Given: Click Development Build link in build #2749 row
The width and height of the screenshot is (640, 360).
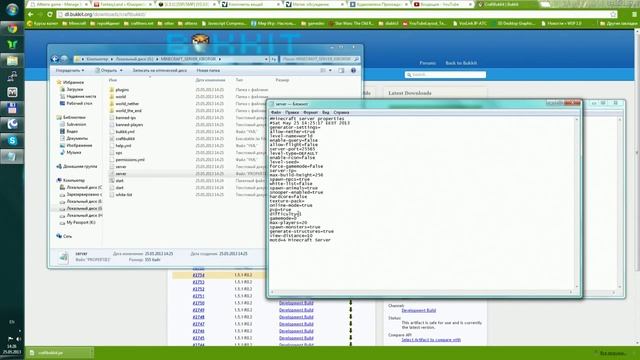Looking at the screenshot, I should [x=296, y=310].
